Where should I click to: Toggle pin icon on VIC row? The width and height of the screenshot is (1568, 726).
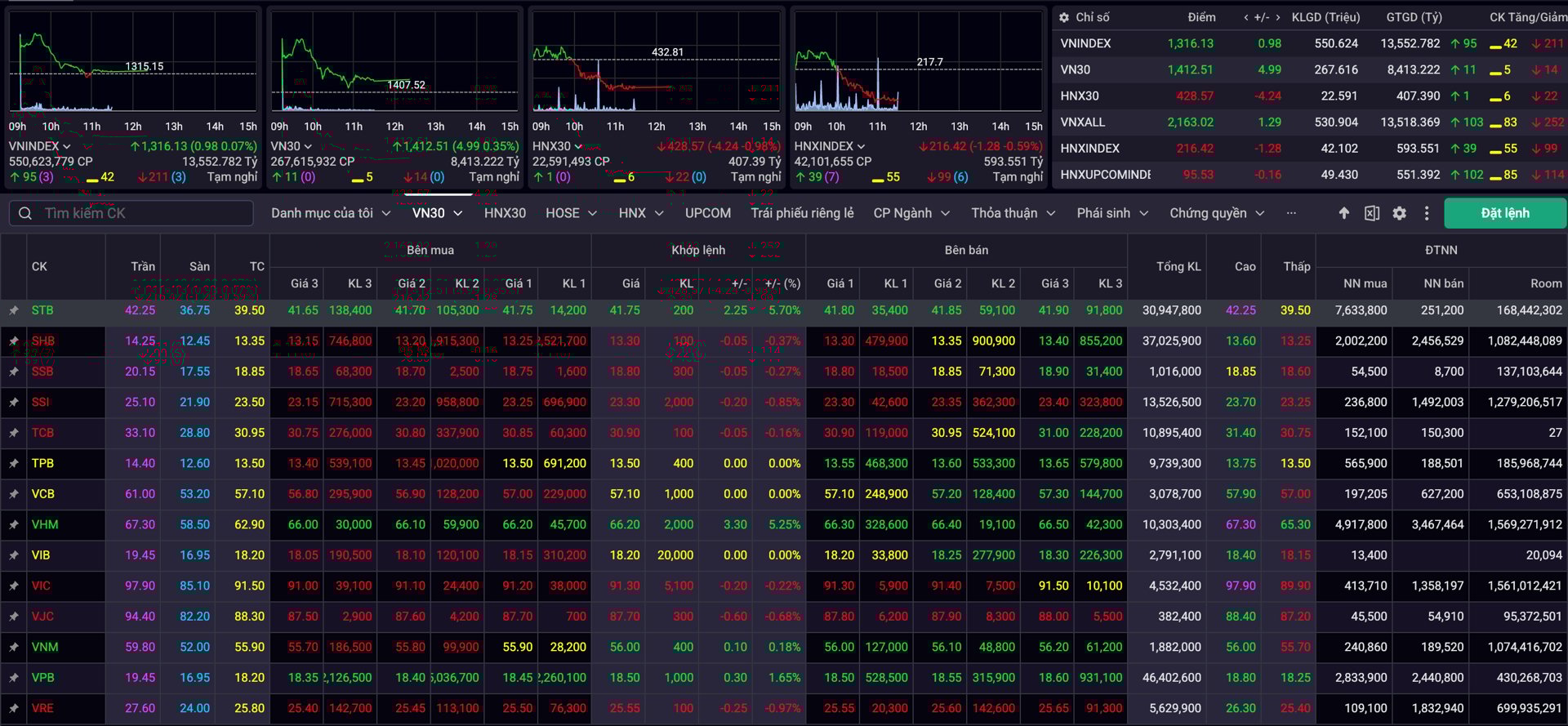click(x=14, y=586)
